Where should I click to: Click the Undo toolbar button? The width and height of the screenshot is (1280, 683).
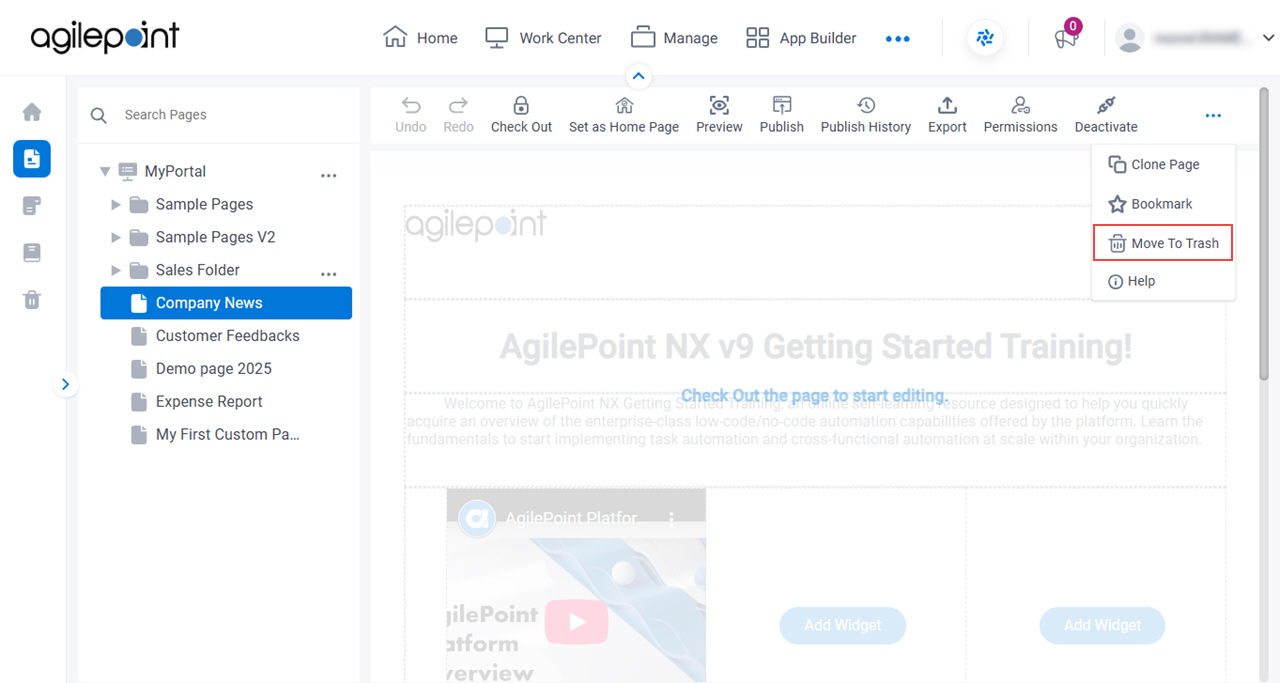pyautogui.click(x=411, y=115)
